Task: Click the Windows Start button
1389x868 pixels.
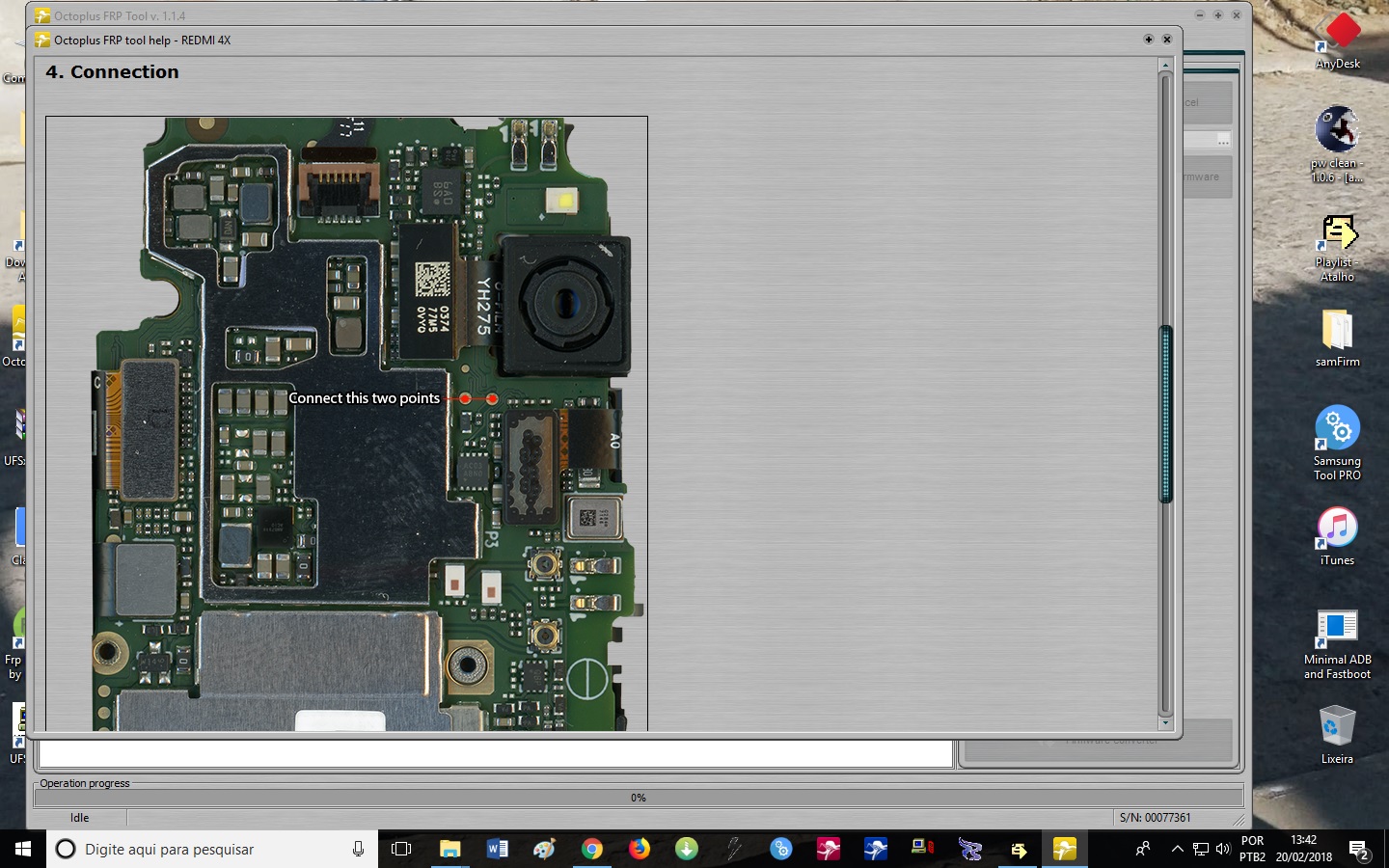Action: coord(23,849)
